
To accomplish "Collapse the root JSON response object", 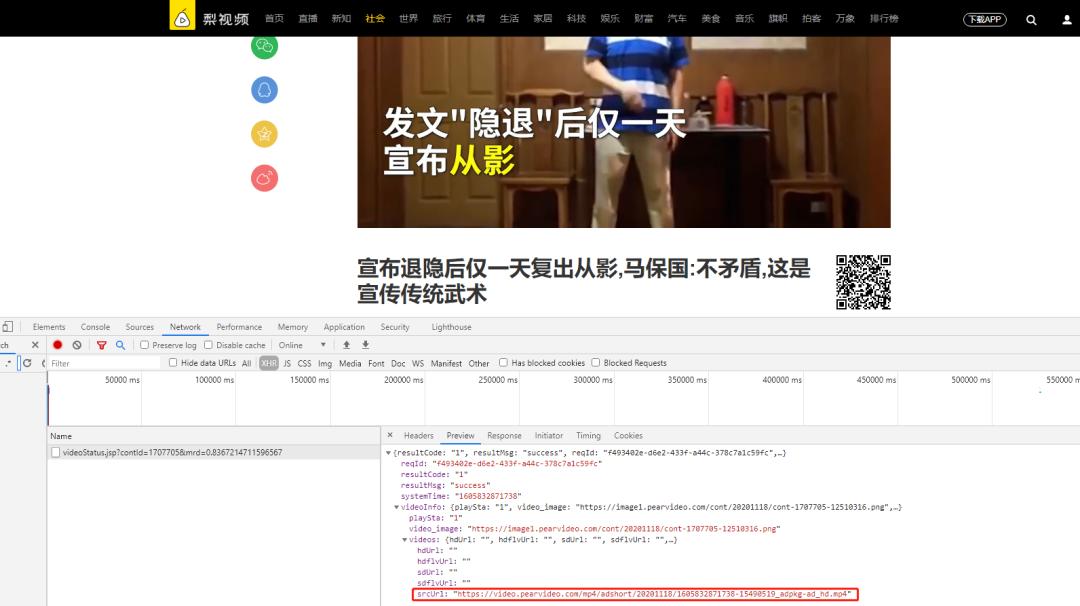I will click(x=388, y=453).
